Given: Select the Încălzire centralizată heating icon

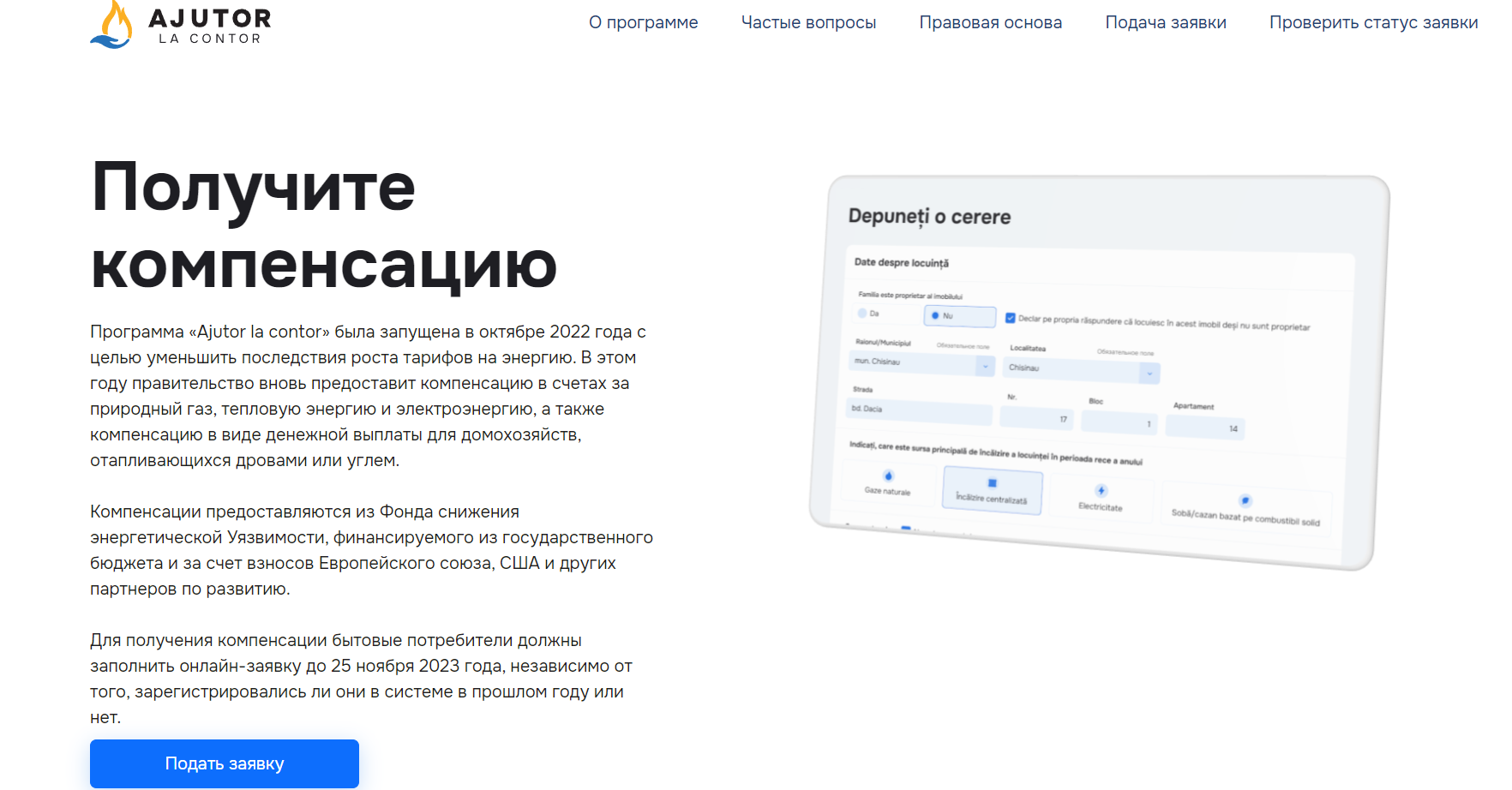Looking at the screenshot, I should point(993,483).
